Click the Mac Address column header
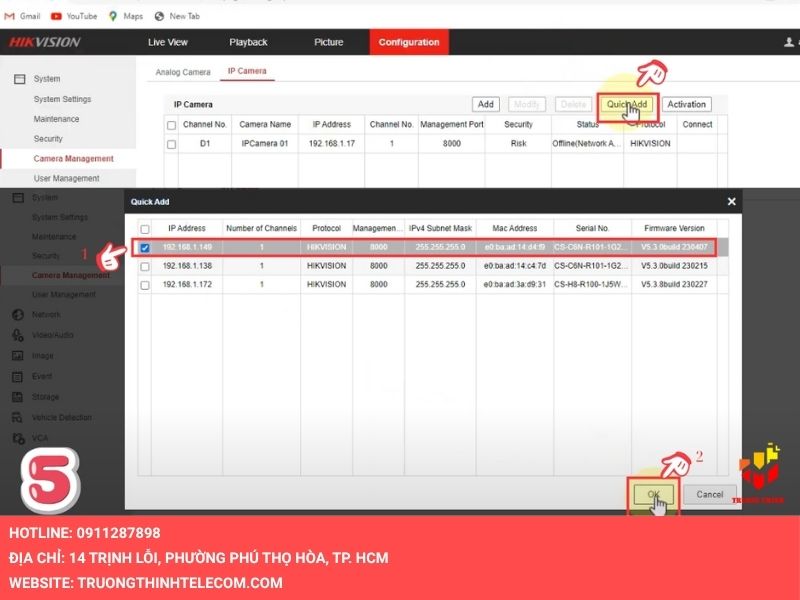 (514, 228)
